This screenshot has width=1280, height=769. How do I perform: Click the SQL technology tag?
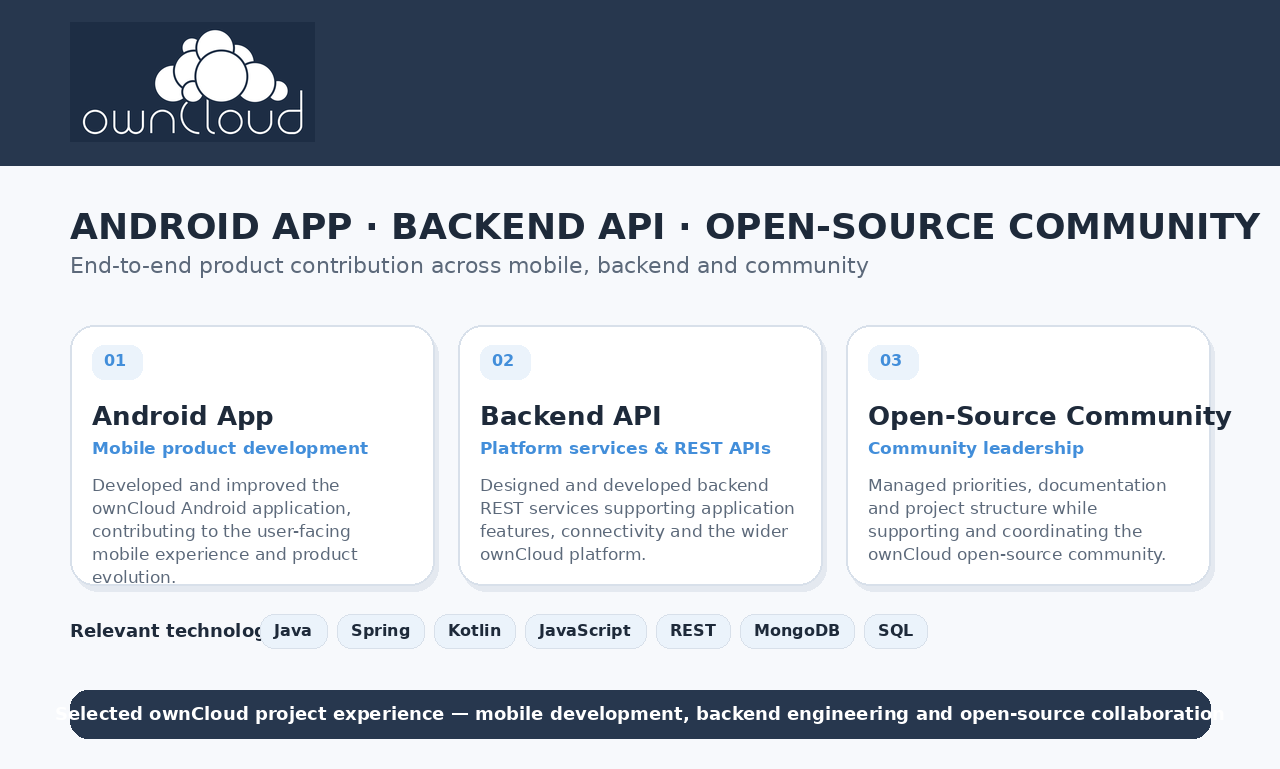point(896,631)
